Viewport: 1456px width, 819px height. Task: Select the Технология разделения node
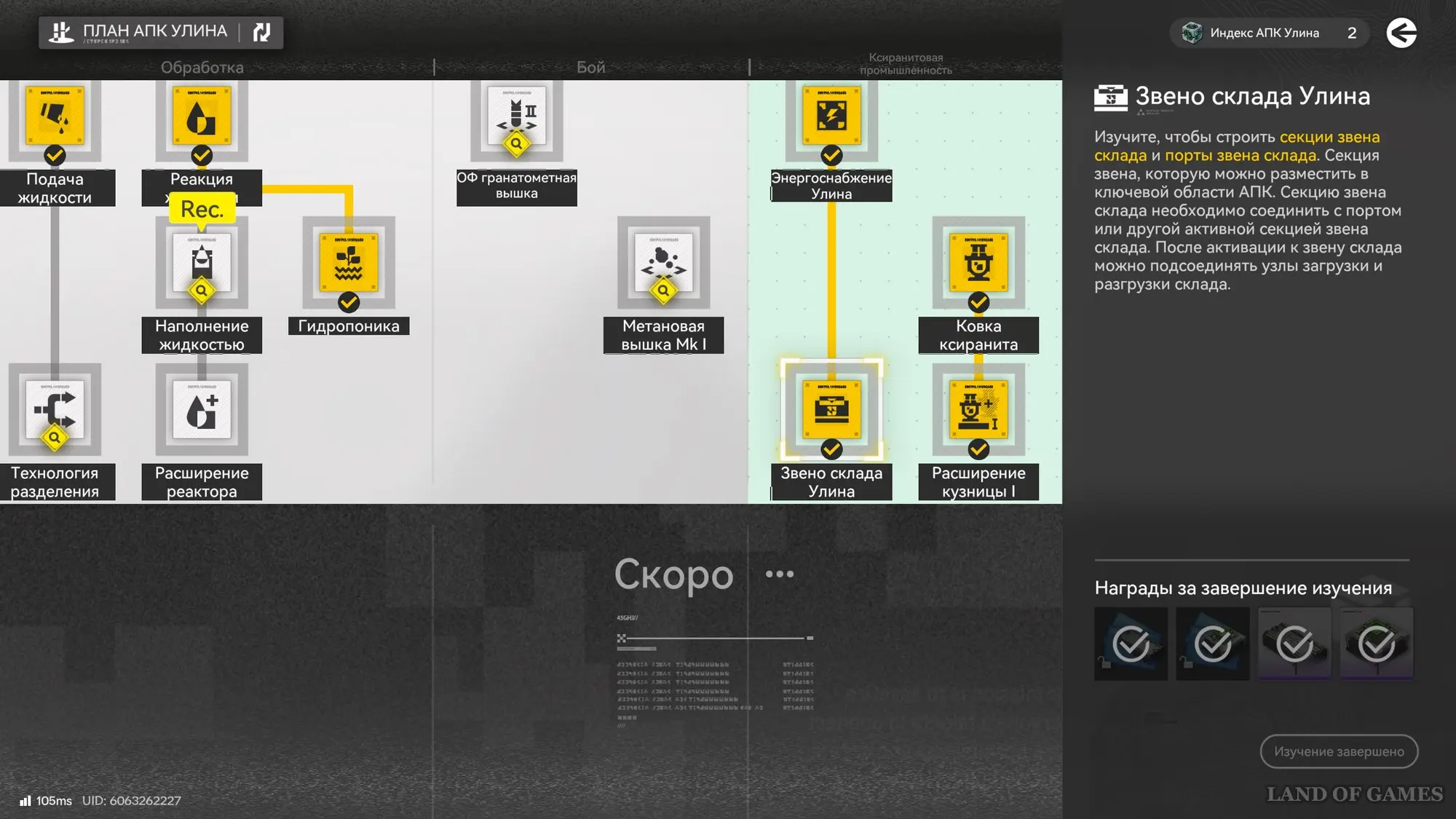coord(55,410)
